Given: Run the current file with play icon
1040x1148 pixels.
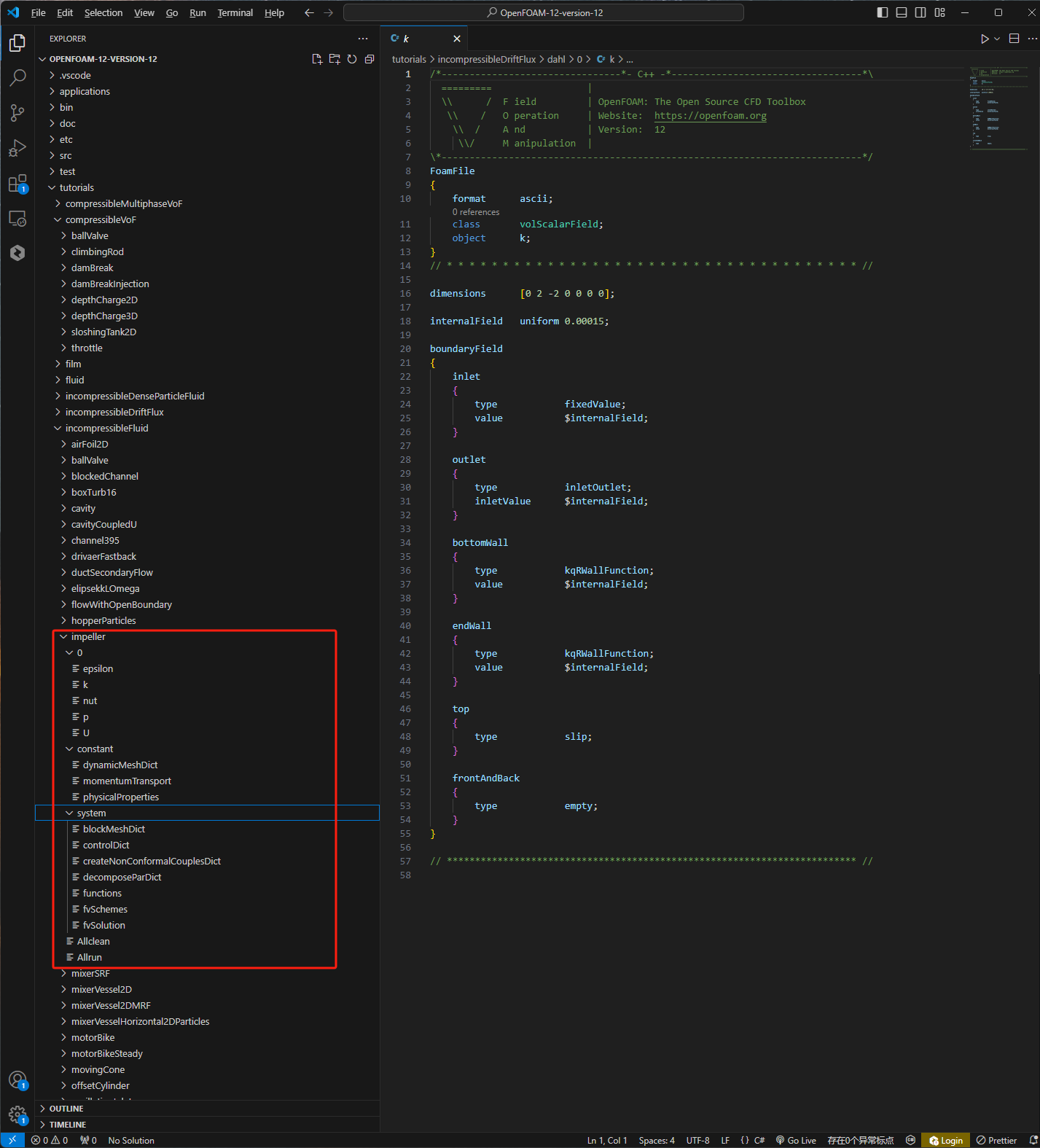Looking at the screenshot, I should tap(985, 39).
